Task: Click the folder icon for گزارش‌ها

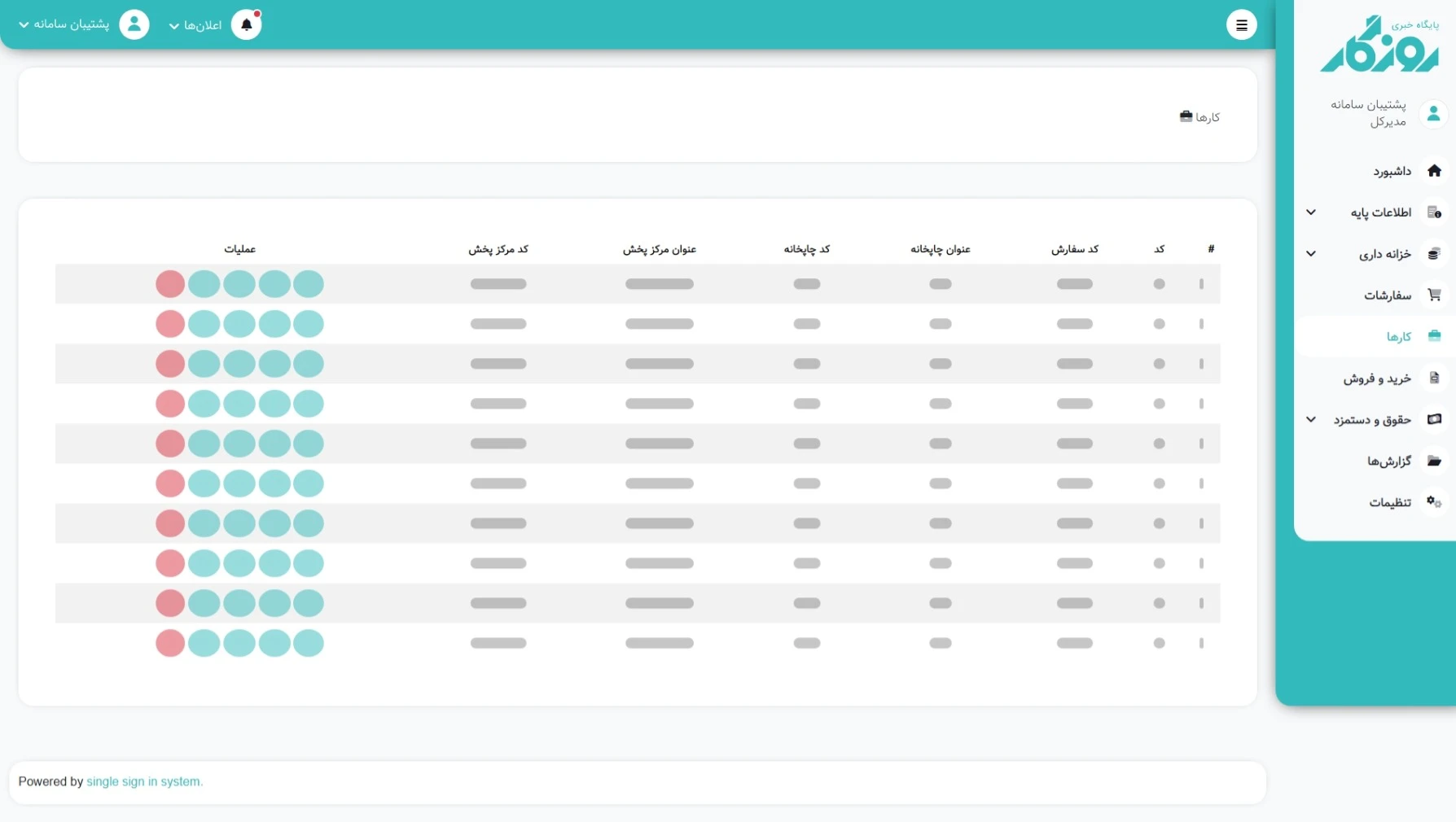Action: (1434, 461)
